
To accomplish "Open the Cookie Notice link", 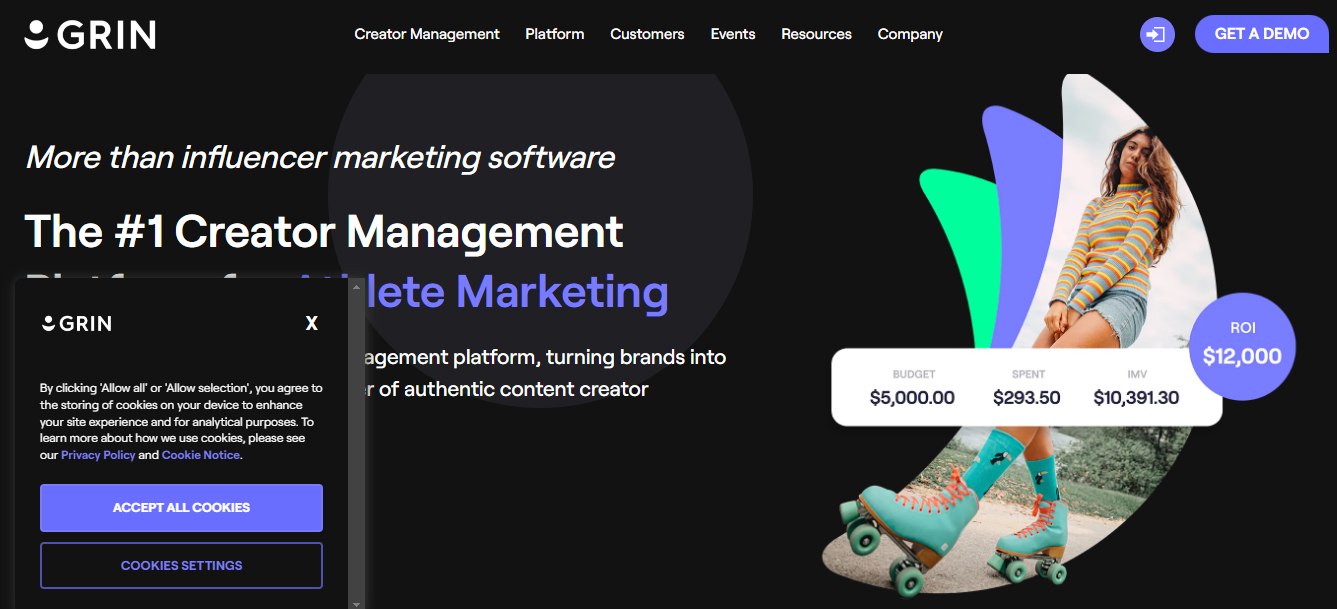I will point(201,455).
